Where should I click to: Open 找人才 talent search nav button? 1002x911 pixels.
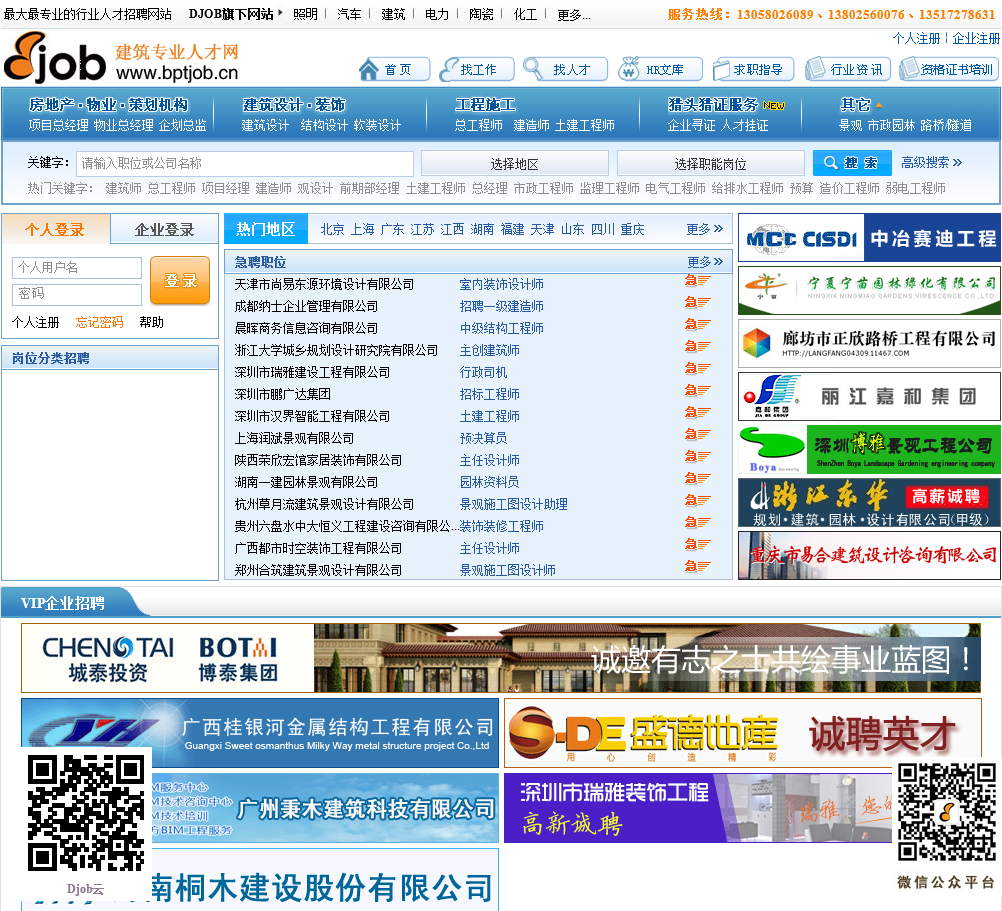(x=565, y=69)
